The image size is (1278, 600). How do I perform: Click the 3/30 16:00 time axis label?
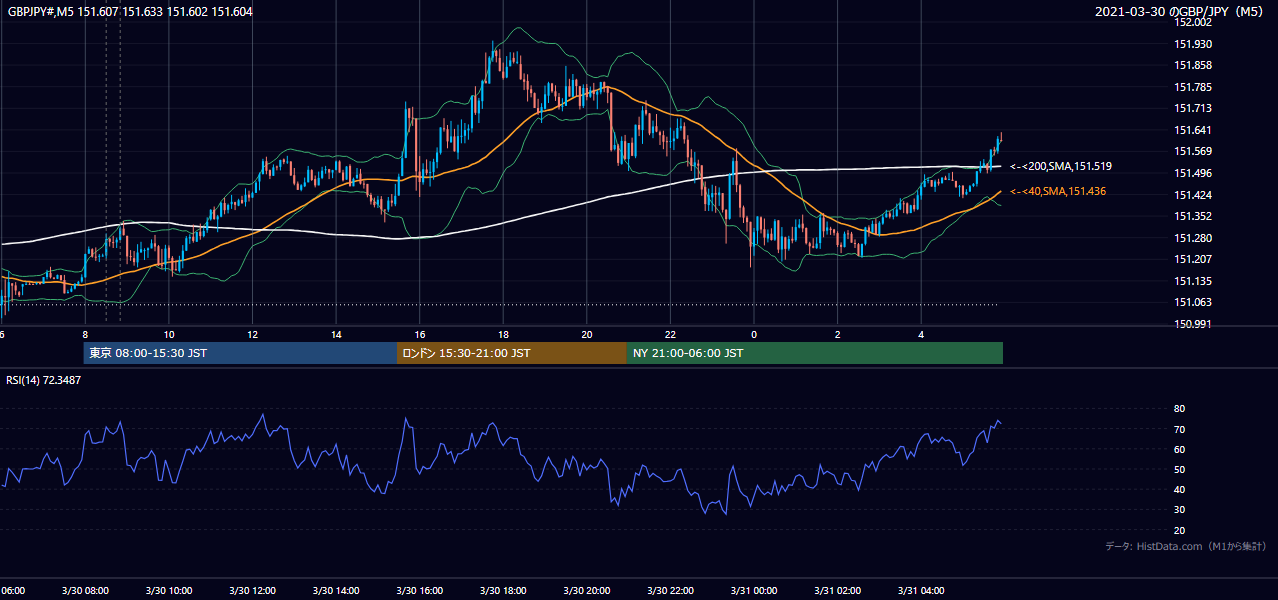pos(419,591)
